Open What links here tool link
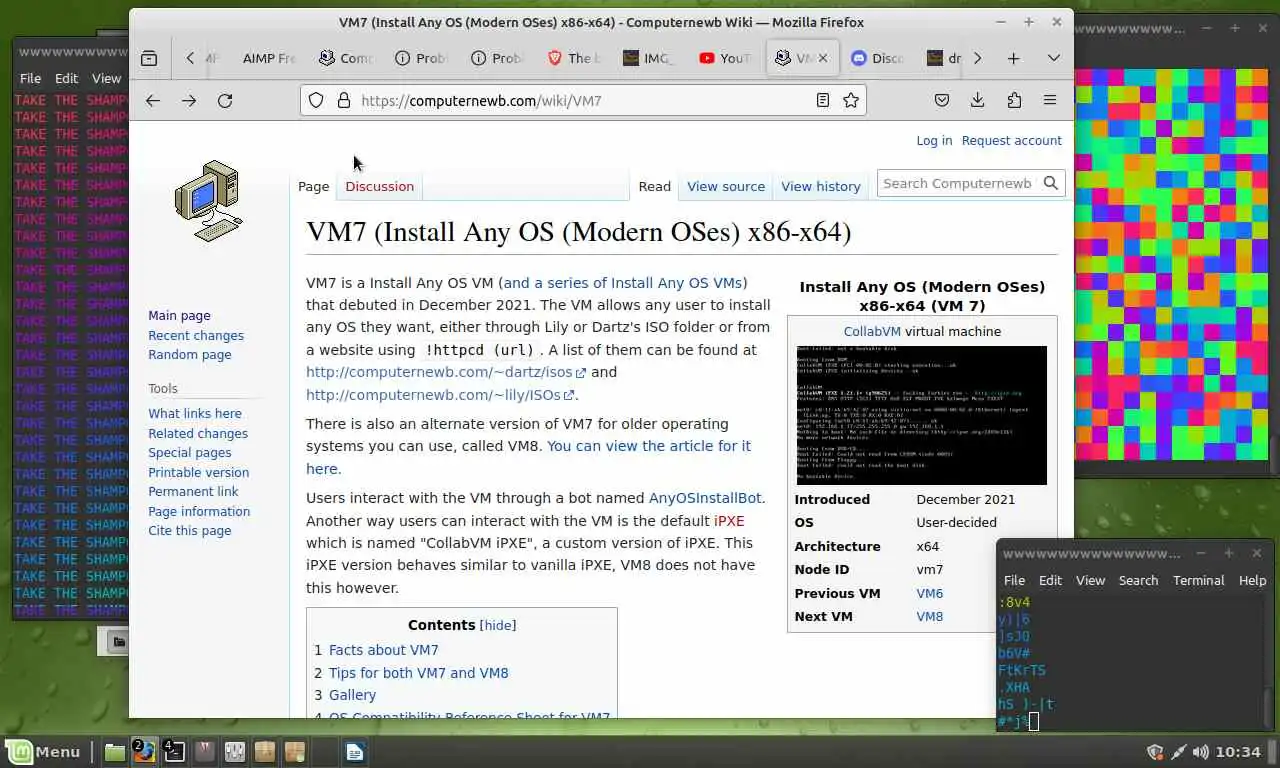Screen dimensions: 1280x768 click(195, 413)
